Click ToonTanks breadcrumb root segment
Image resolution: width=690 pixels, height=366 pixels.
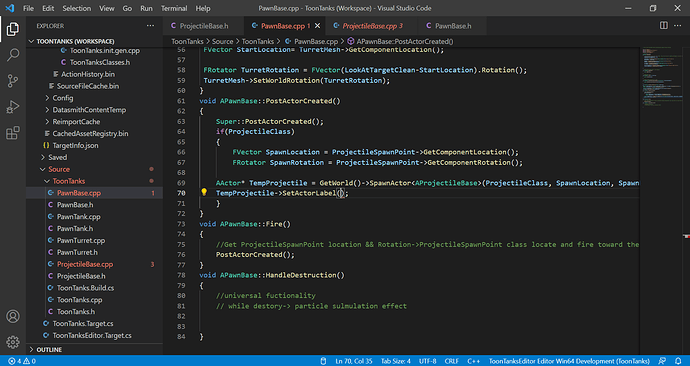(187, 41)
